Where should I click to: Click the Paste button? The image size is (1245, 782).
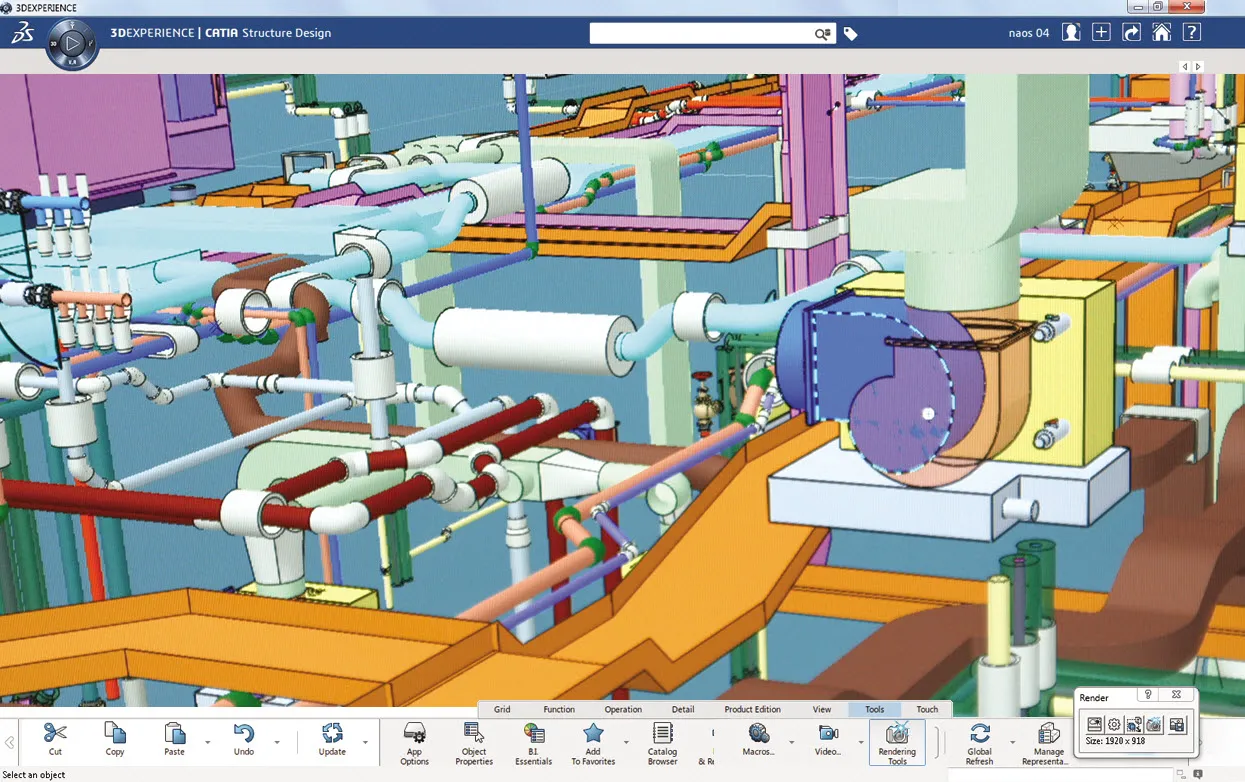coord(175,740)
